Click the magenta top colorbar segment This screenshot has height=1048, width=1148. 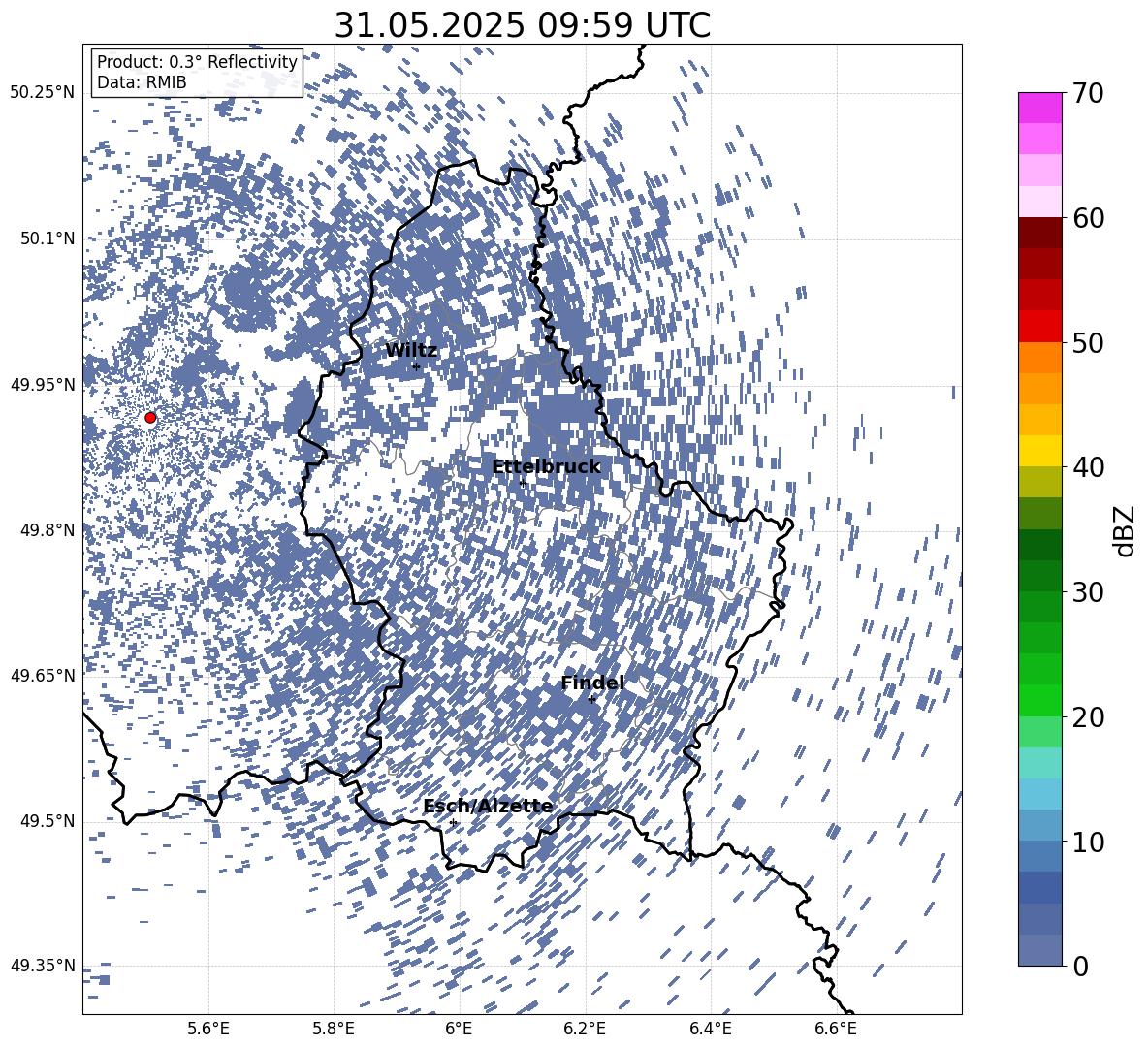point(1039,109)
